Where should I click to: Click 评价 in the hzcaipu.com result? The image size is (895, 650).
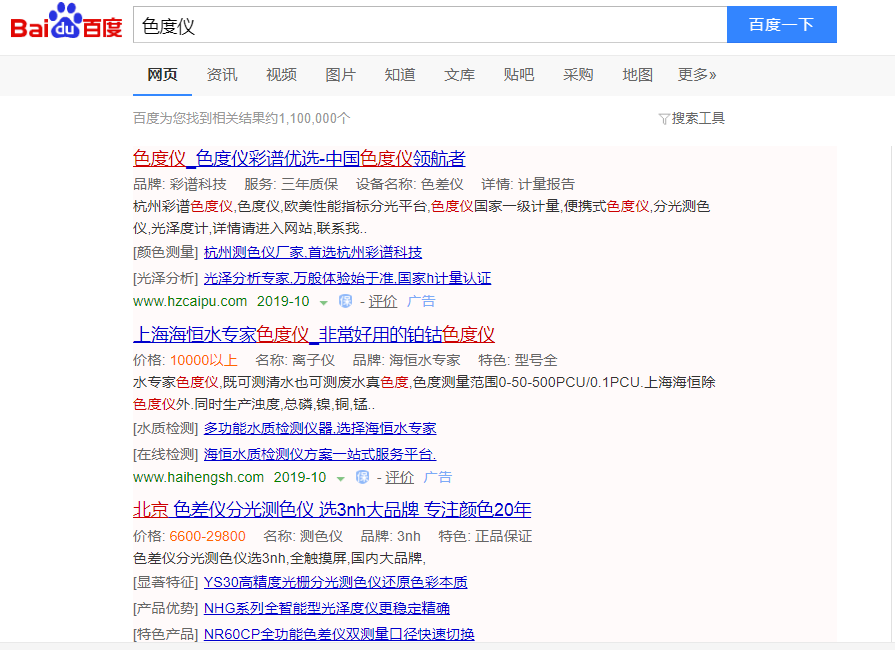pyautogui.click(x=382, y=301)
